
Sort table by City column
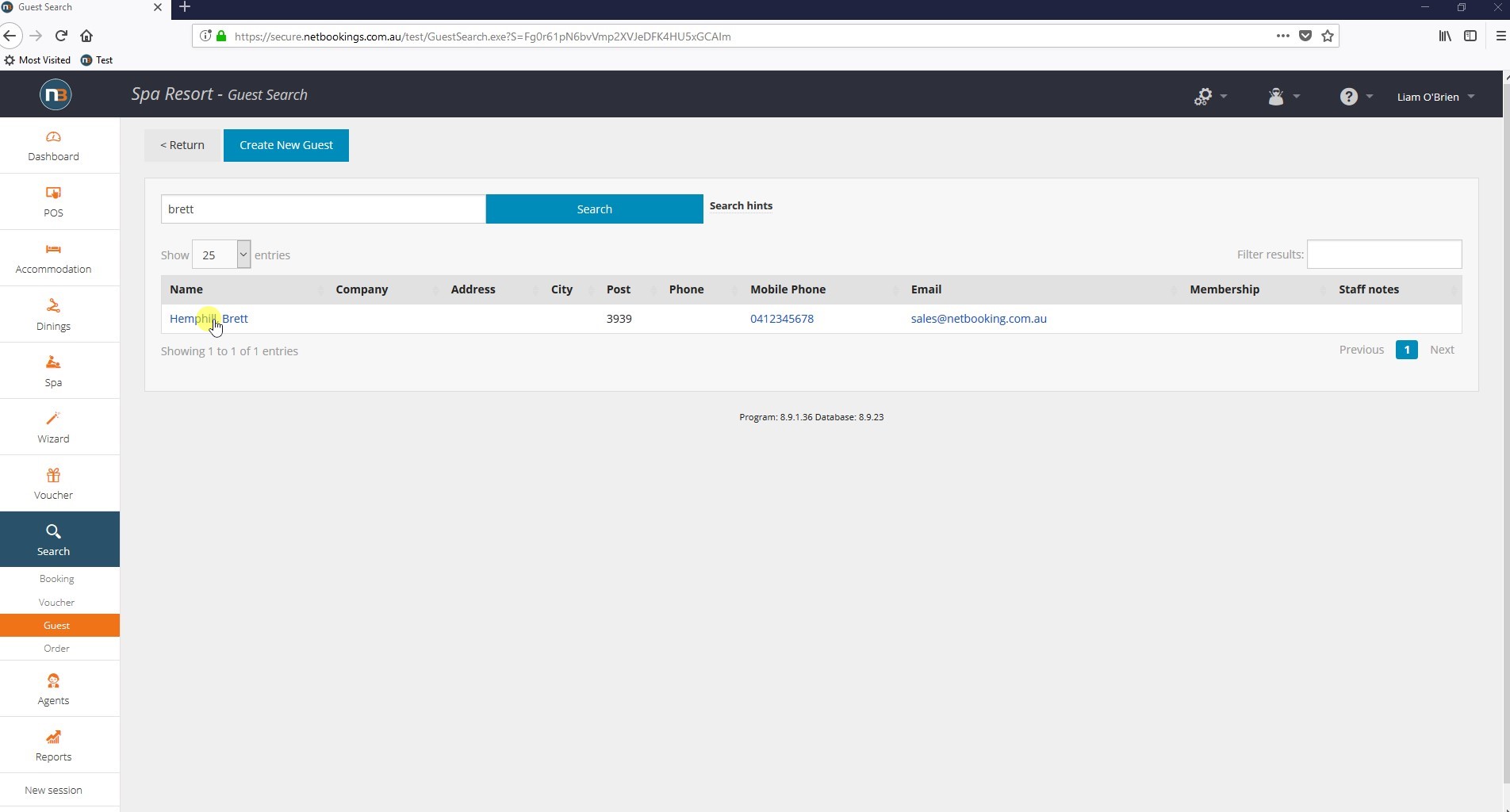click(570, 289)
